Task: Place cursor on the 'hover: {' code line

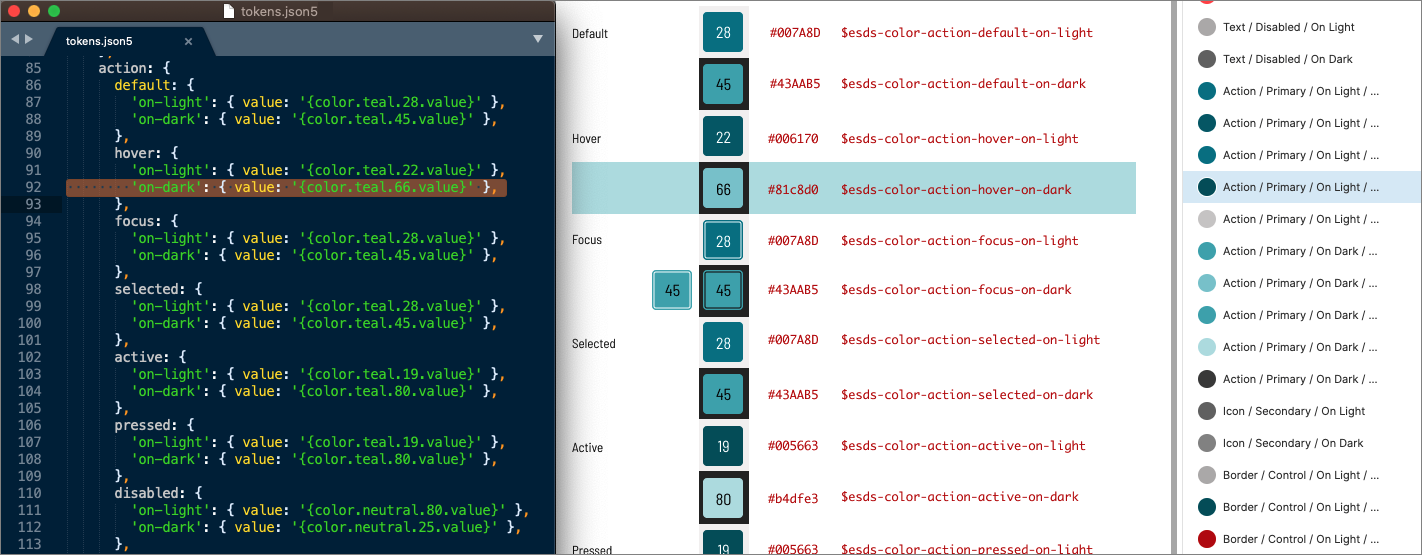Action: (x=147, y=153)
